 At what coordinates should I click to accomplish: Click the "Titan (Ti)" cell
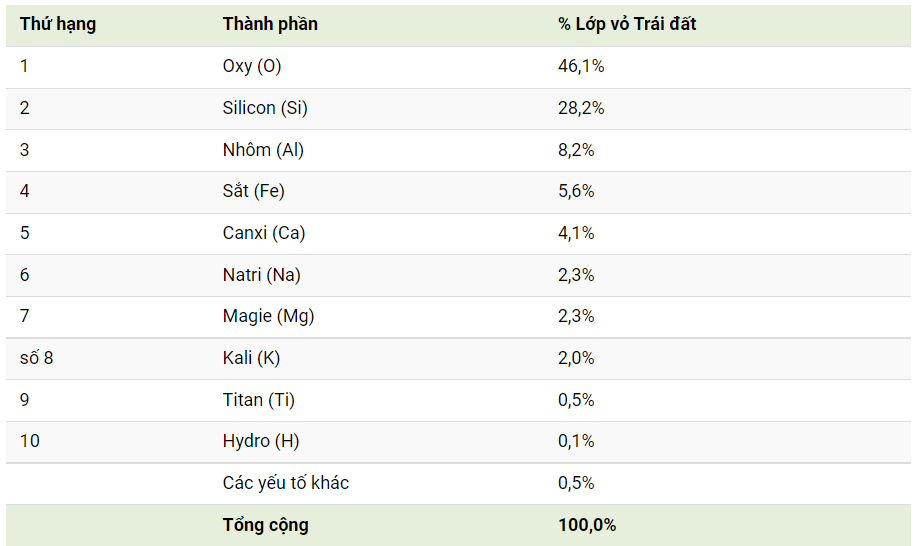click(259, 400)
